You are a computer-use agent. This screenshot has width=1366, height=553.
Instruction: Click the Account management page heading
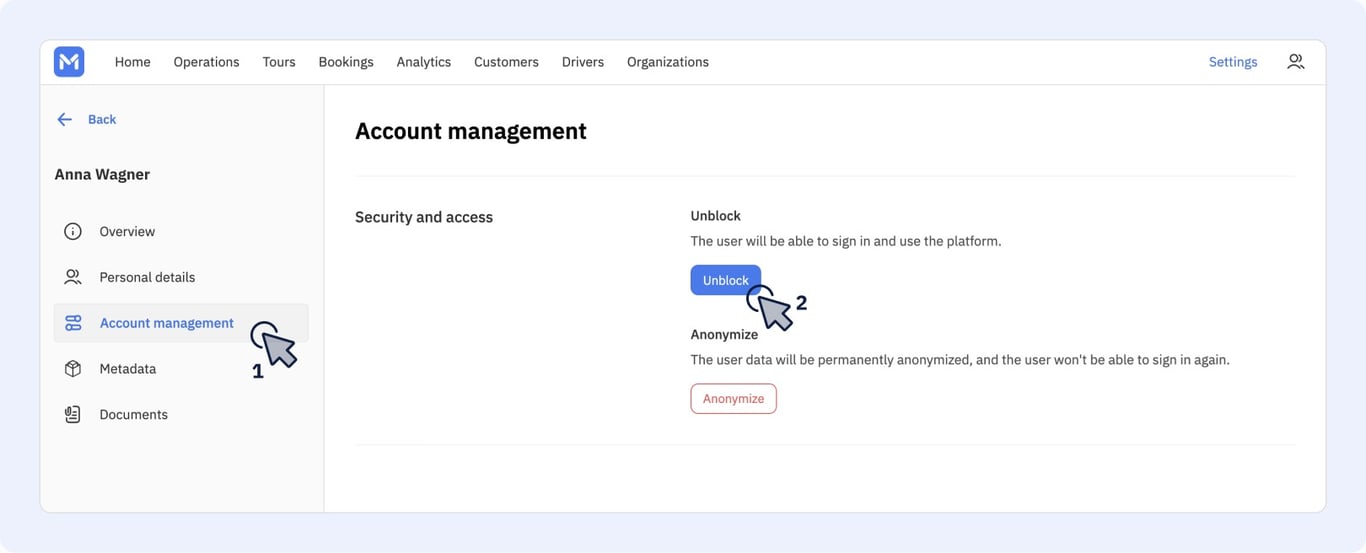coord(471,131)
